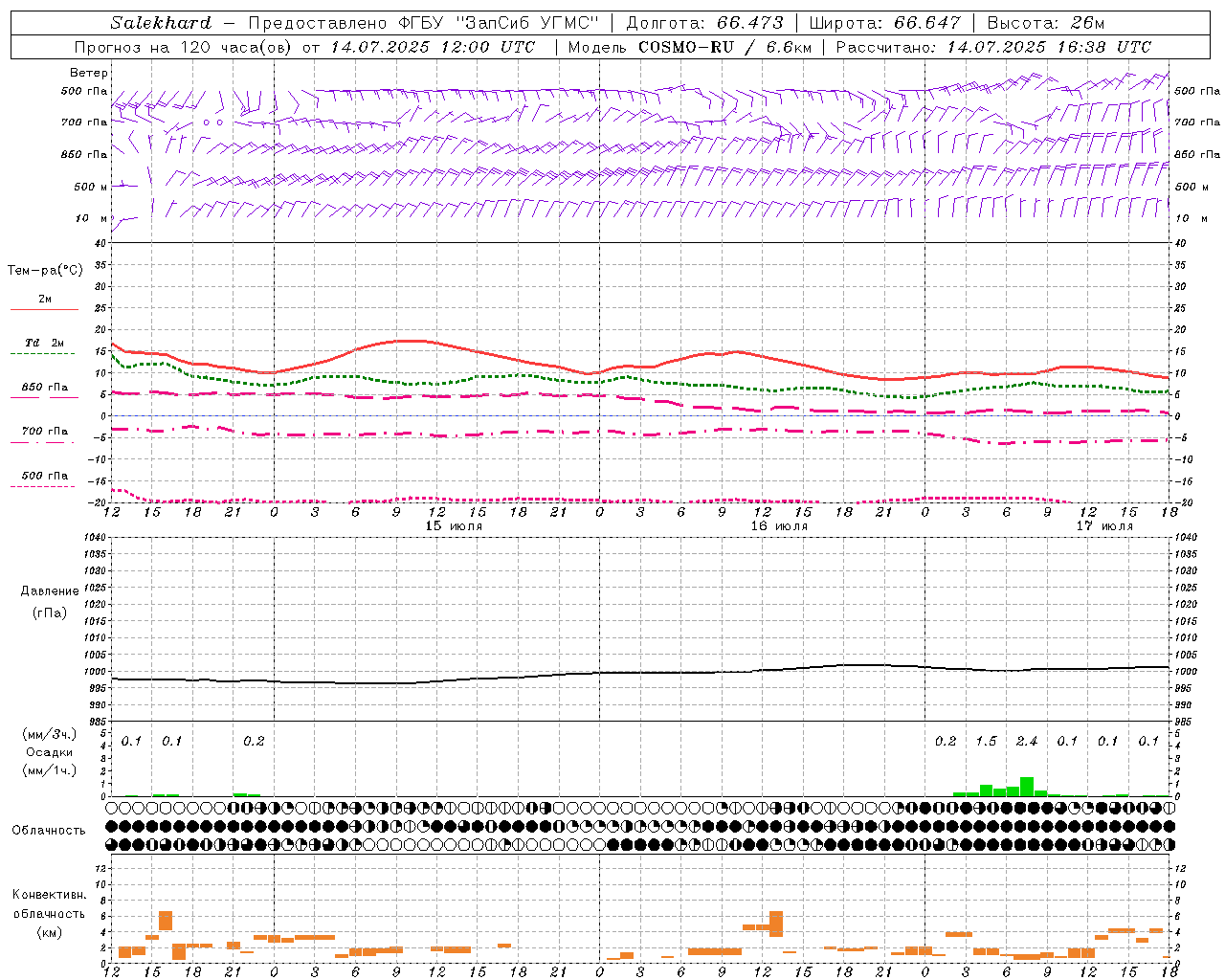The image size is (1225, 980).
Task: Click the forecast start time "14.07.2025 12:00 UTC"
Action: click(433, 47)
